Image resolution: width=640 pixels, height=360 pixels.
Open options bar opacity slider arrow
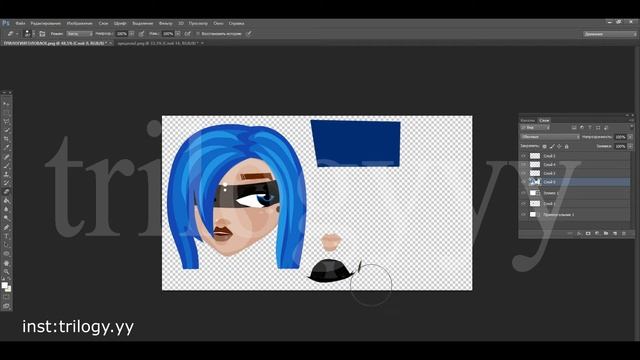pos(132,34)
